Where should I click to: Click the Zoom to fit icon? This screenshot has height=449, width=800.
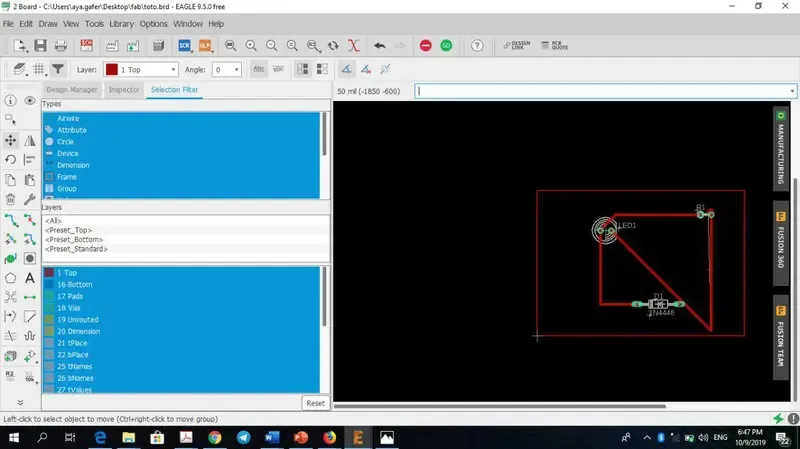[231, 46]
